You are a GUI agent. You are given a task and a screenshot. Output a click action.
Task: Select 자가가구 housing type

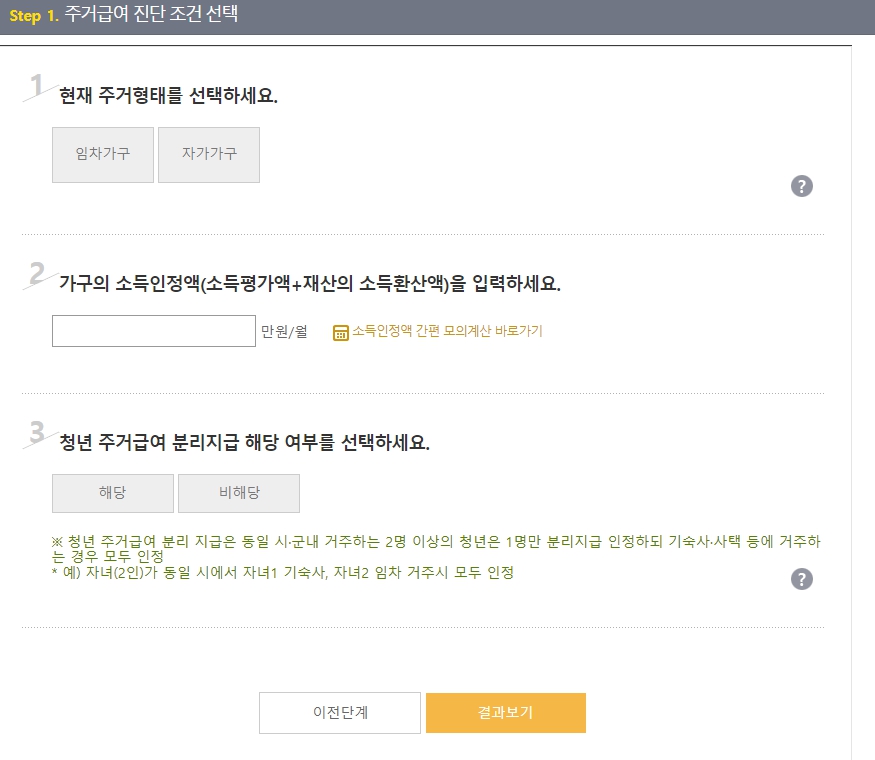click(209, 155)
